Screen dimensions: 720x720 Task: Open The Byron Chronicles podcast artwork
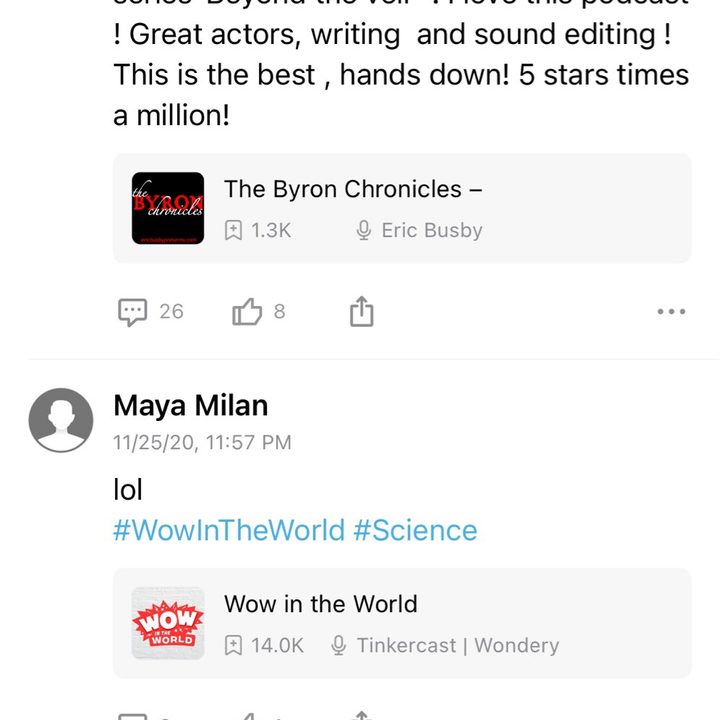point(168,208)
